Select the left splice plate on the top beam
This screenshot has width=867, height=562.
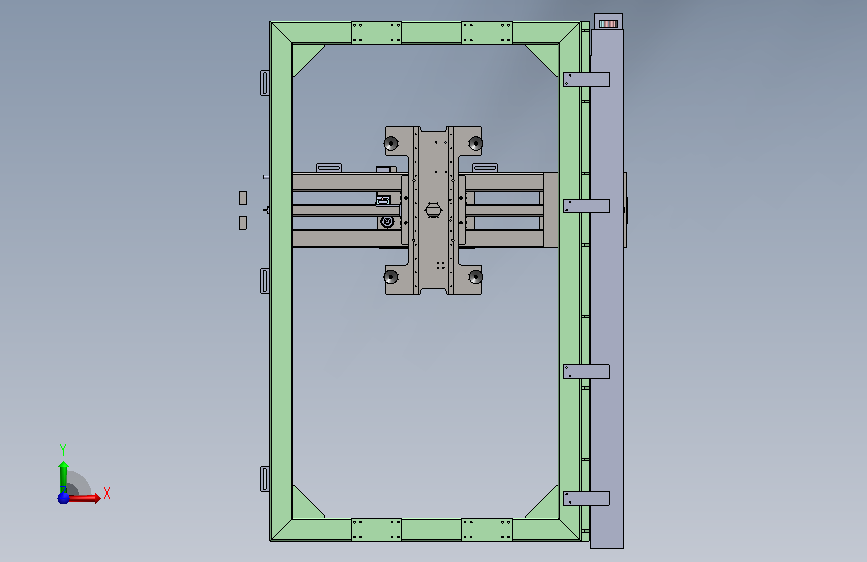click(377, 33)
